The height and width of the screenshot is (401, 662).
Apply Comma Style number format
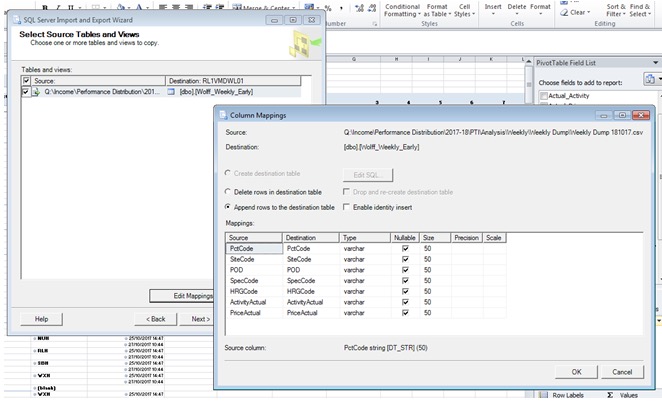coord(341,8)
